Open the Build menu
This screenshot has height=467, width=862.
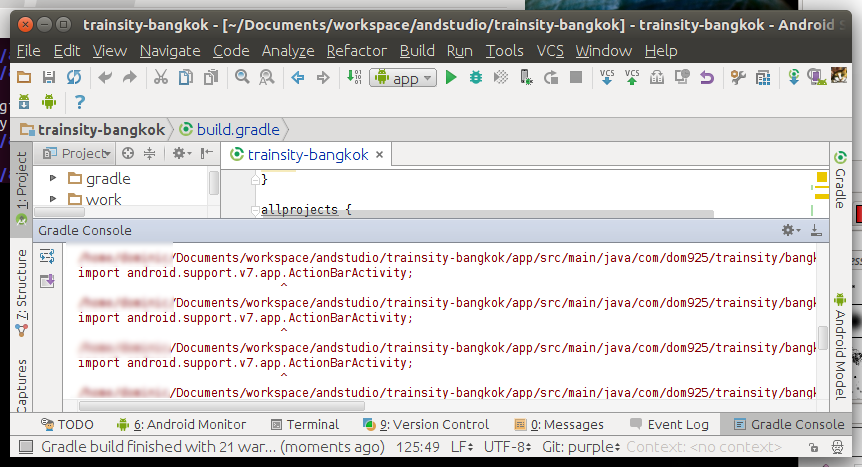coord(417,51)
